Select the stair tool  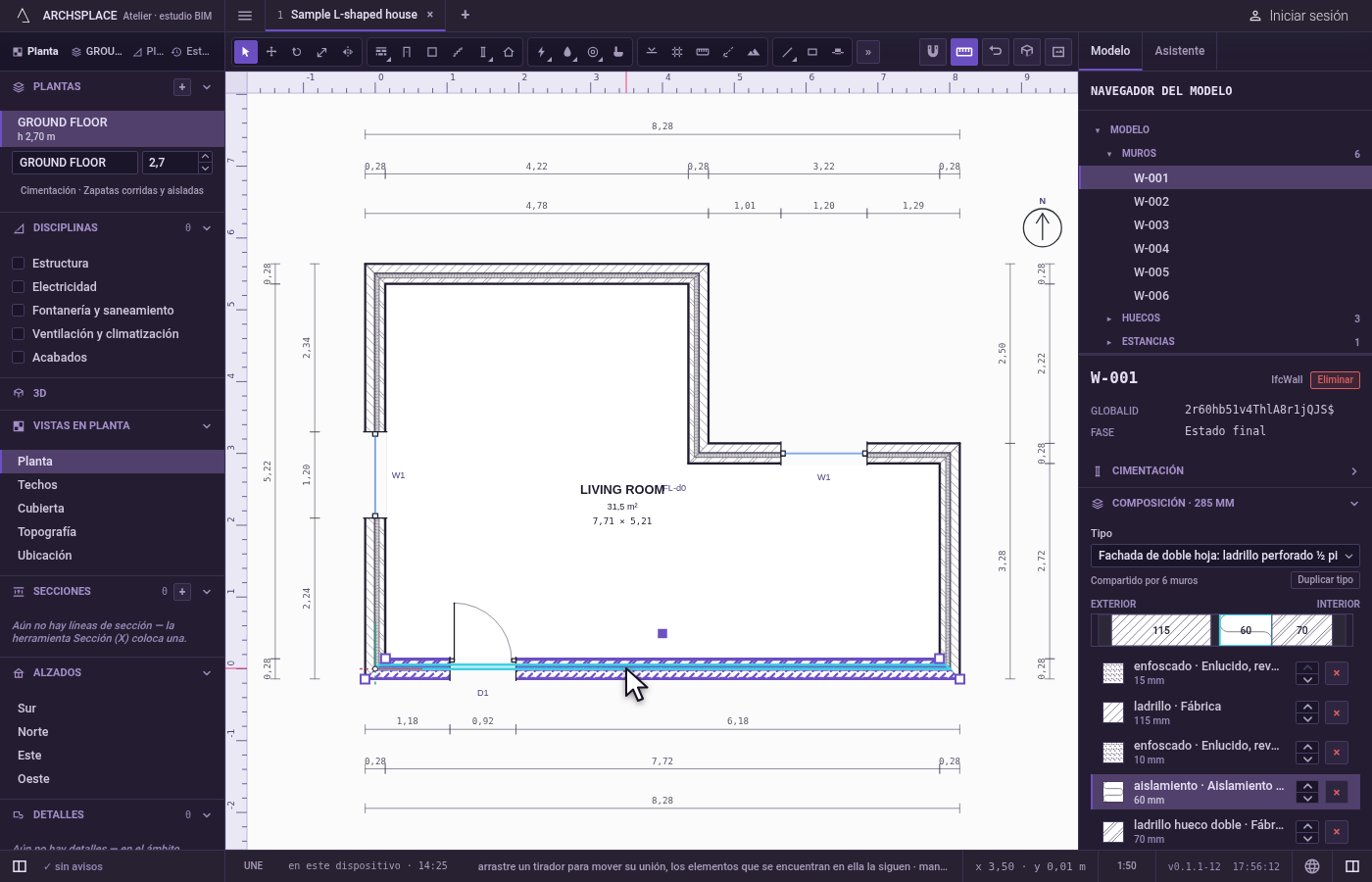pos(458,52)
